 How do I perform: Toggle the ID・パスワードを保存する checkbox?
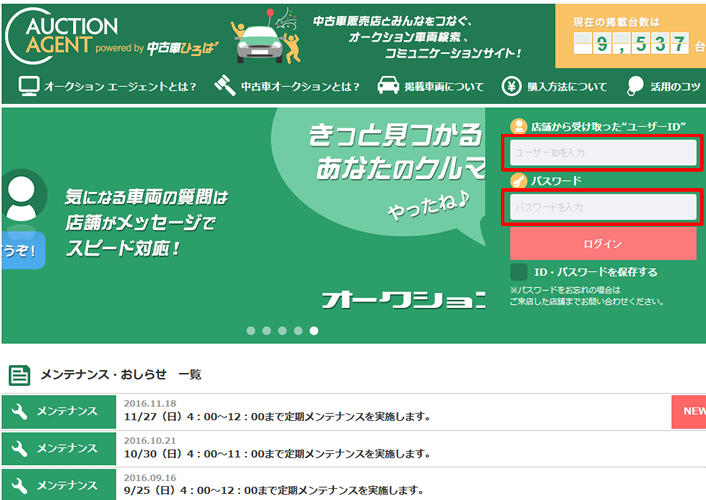tap(518, 272)
